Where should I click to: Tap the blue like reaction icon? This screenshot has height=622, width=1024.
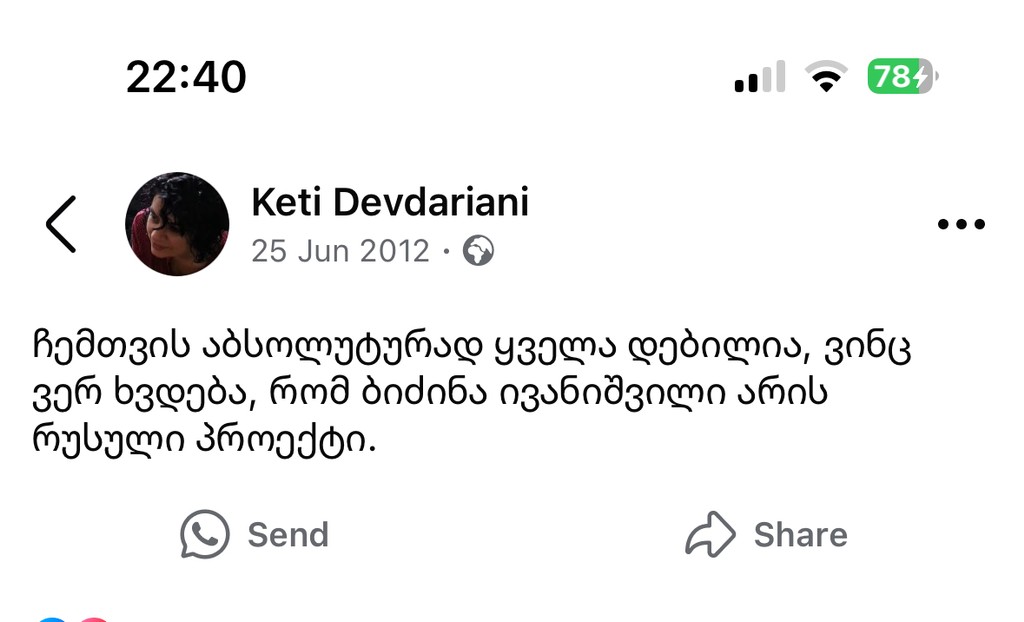coord(52,618)
